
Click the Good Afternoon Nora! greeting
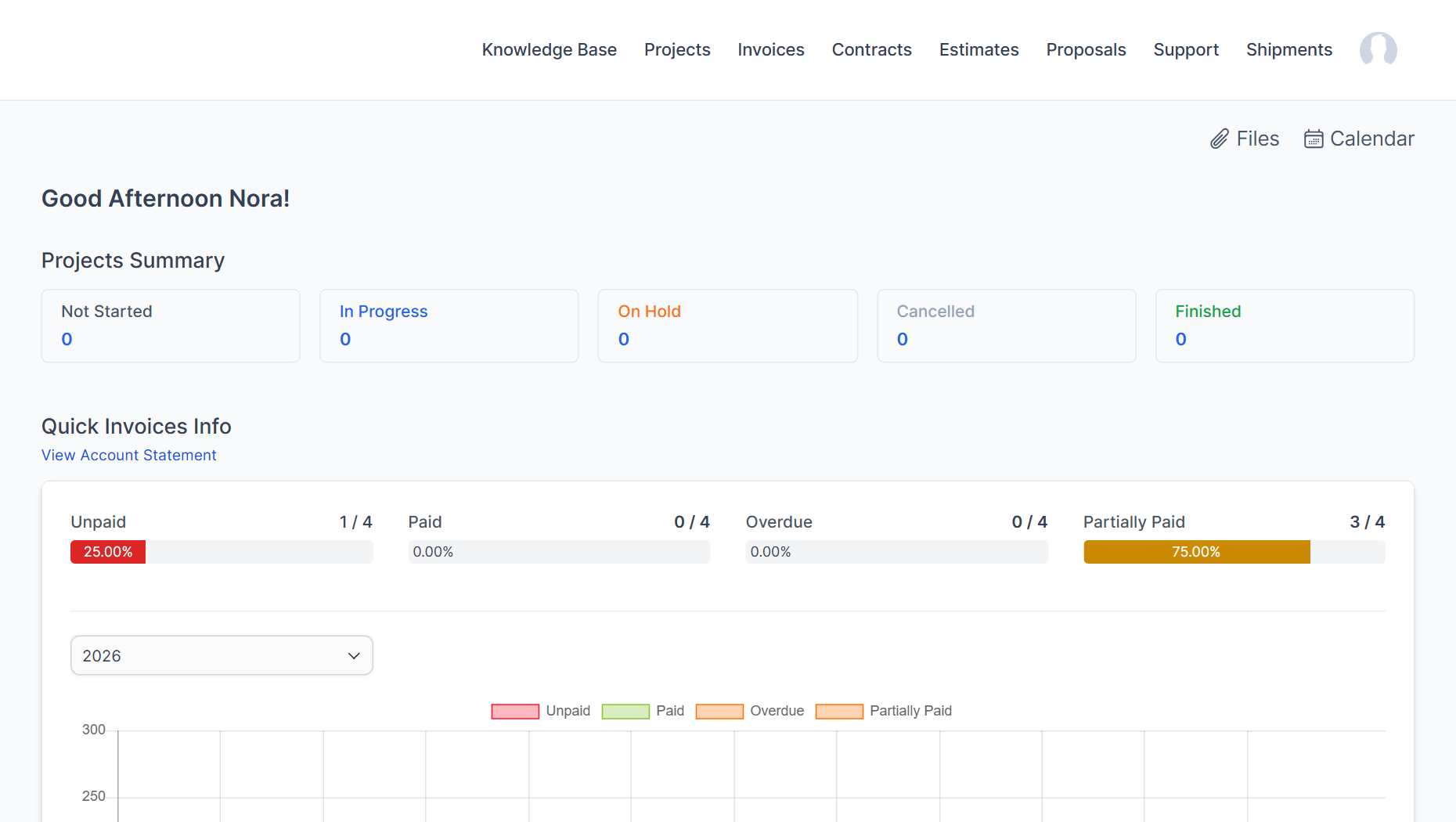tap(166, 198)
